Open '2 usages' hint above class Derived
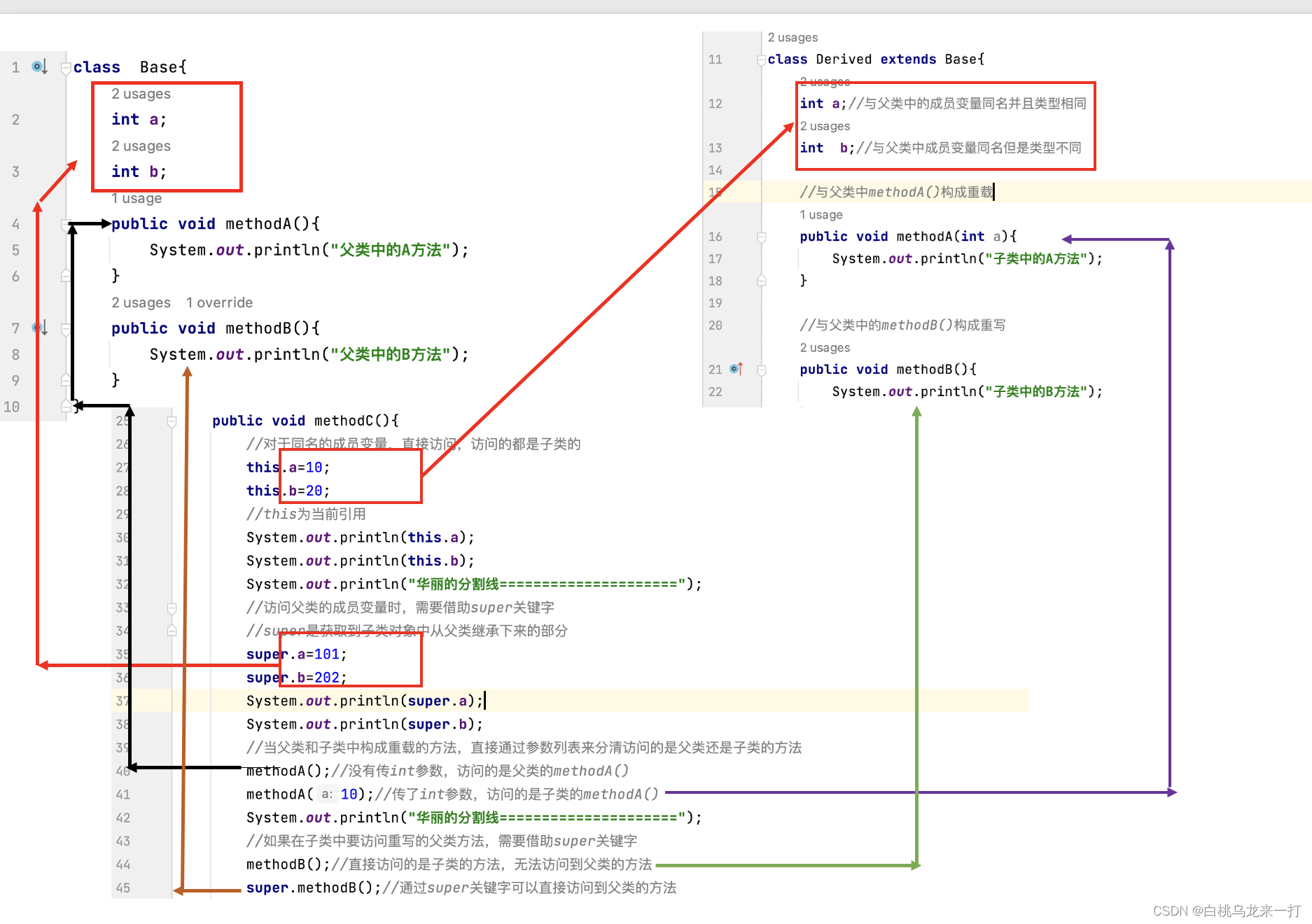The width and height of the screenshot is (1312, 924). [793, 37]
